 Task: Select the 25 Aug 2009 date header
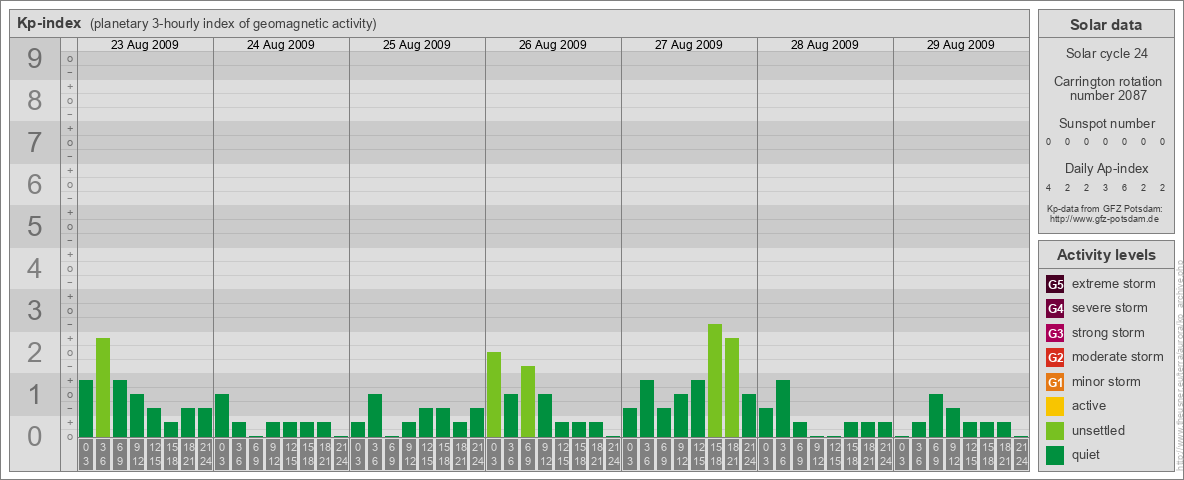[417, 45]
